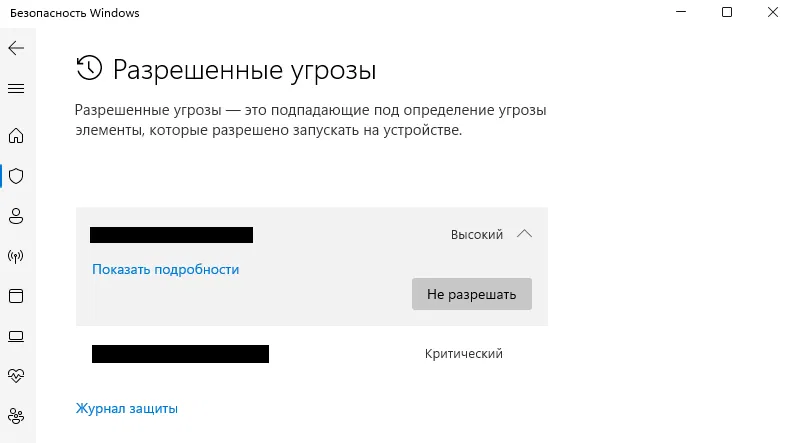The height and width of the screenshot is (443, 788).
Task: Click the Показать подробности link
Action: pyautogui.click(x=165, y=269)
